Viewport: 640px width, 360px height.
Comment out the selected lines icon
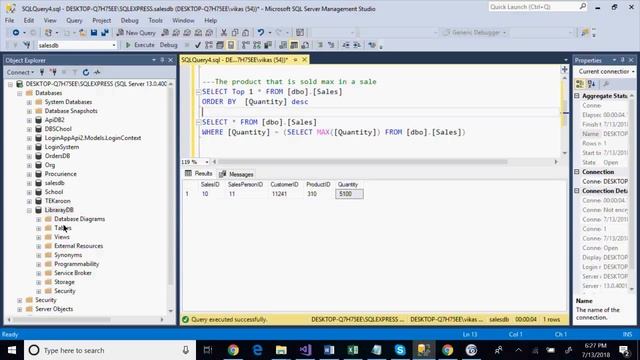point(320,45)
